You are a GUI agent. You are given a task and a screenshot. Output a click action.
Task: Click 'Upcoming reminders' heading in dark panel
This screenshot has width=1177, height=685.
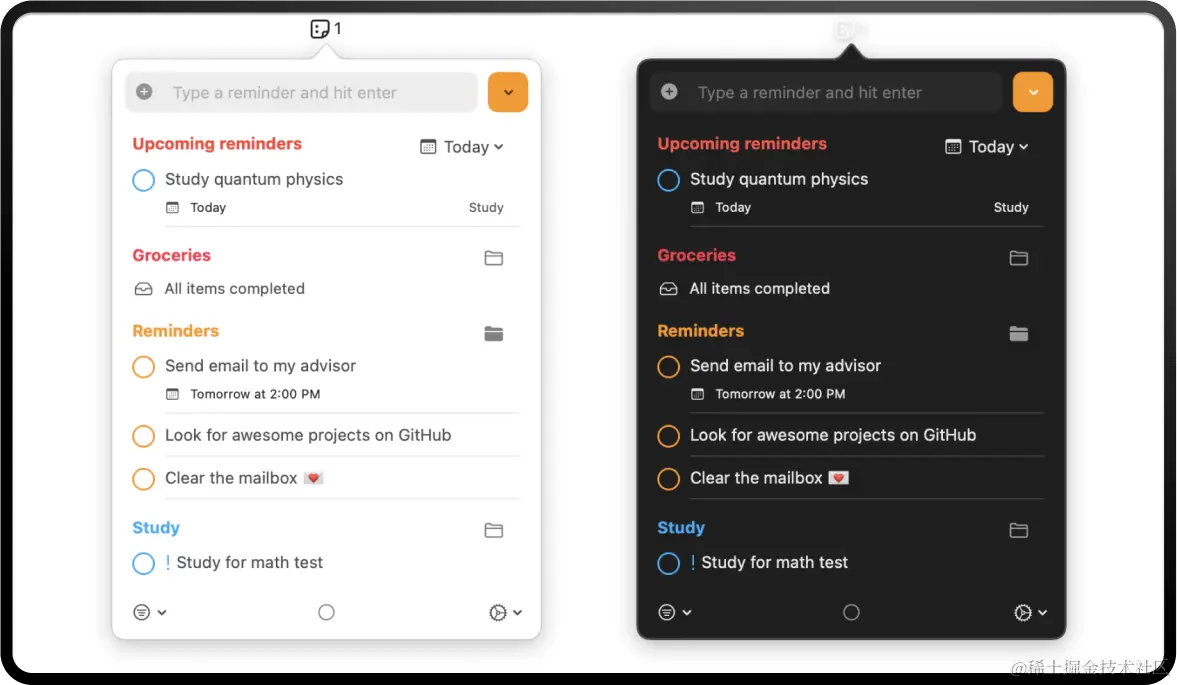[742, 143]
